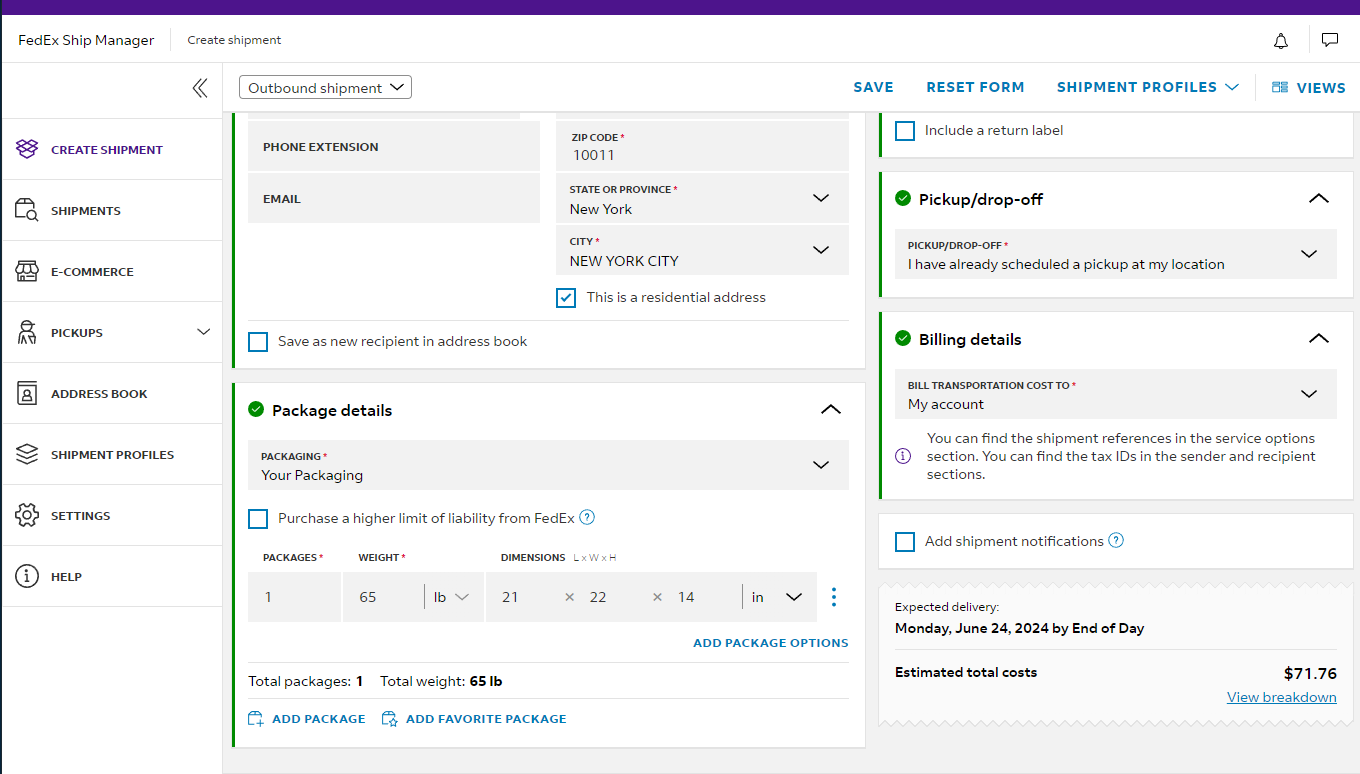Open help for shipment notifications

tap(1117, 541)
